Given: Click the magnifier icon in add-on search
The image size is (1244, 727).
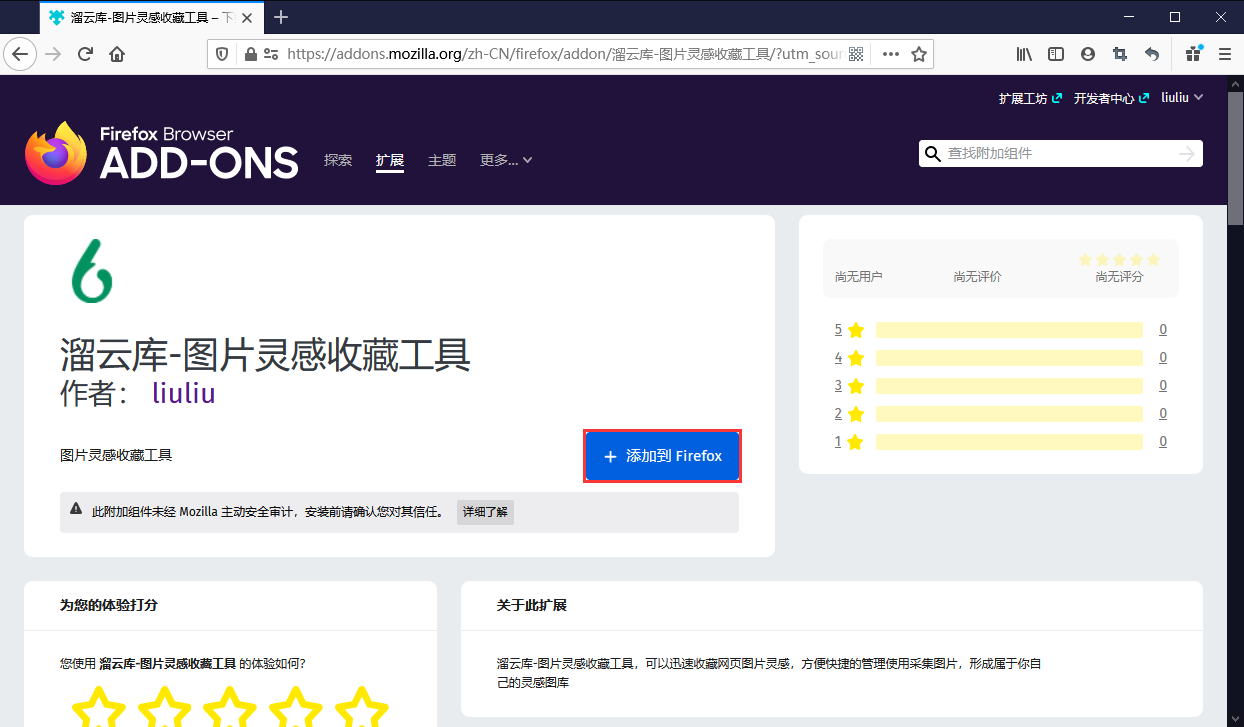Looking at the screenshot, I should pos(933,153).
